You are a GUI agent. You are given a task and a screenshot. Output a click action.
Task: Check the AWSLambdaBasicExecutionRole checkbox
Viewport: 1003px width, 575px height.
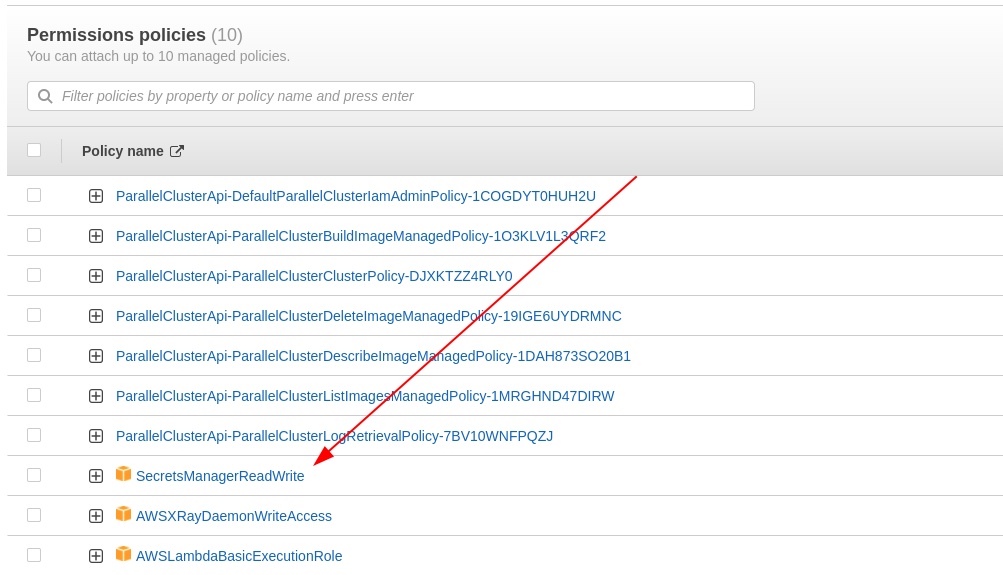34,555
